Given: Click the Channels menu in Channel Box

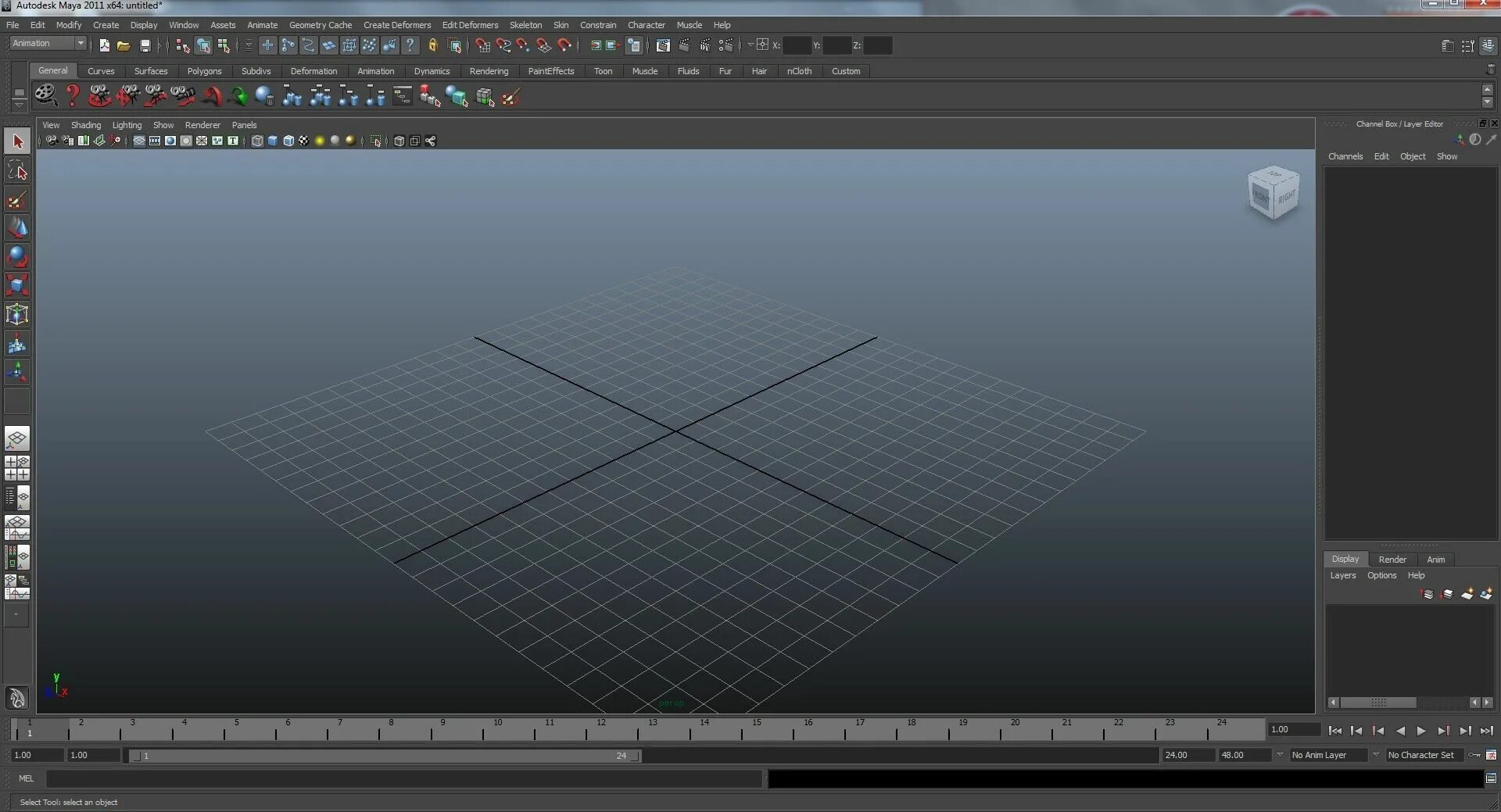Looking at the screenshot, I should [x=1345, y=156].
